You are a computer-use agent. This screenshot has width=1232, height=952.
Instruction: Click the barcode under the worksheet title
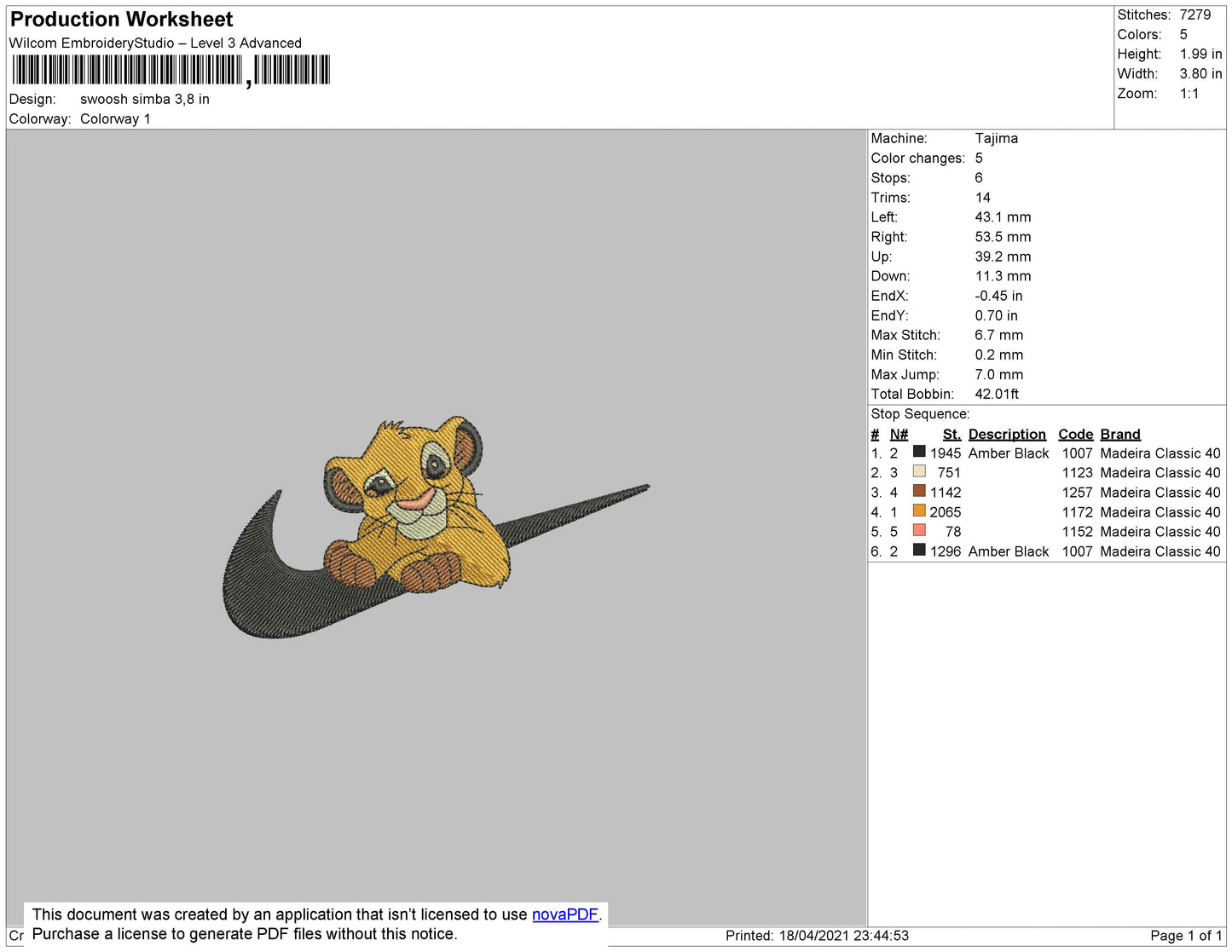[171, 70]
